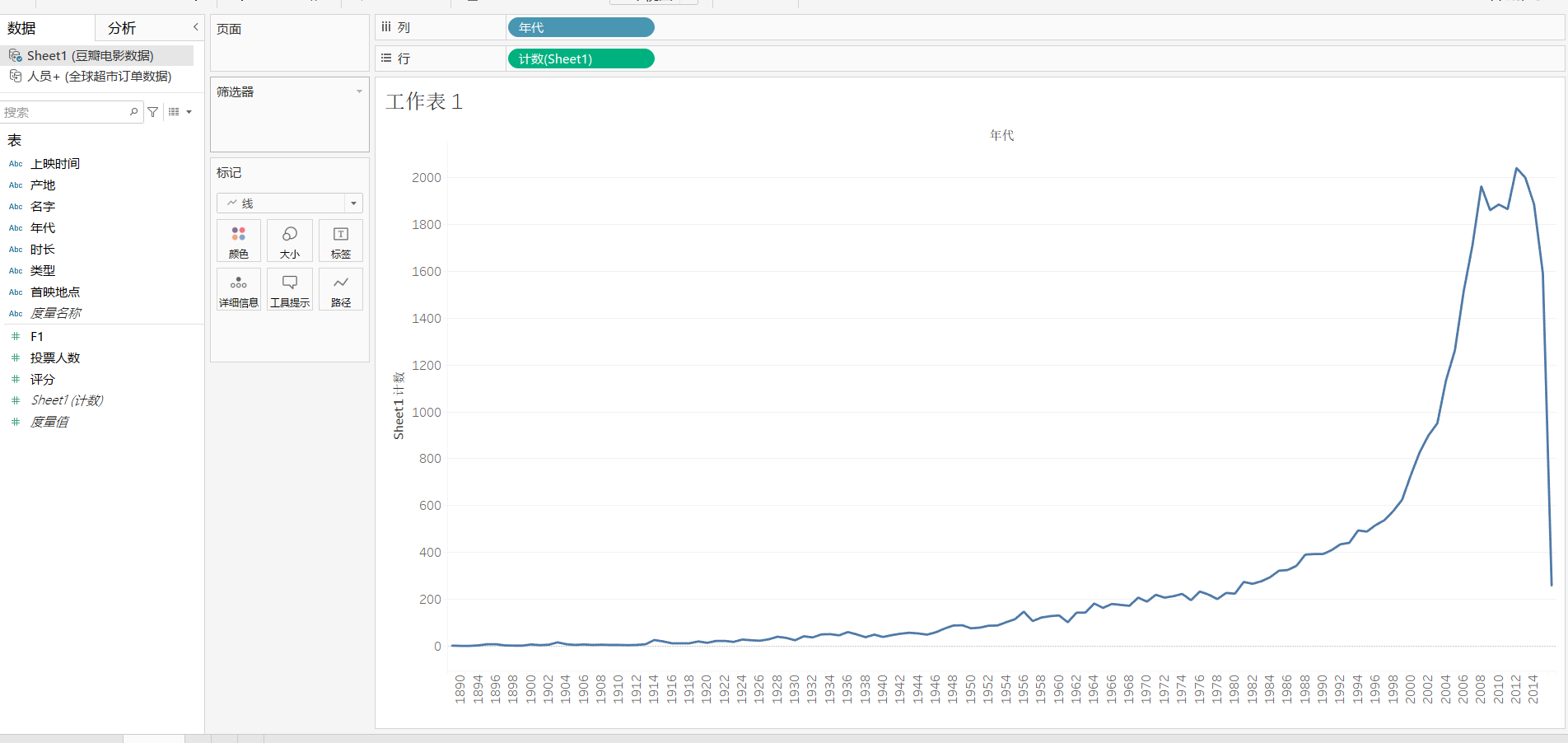Click the number type icon of 评分
This screenshot has width=1568, height=743.
coord(16,379)
